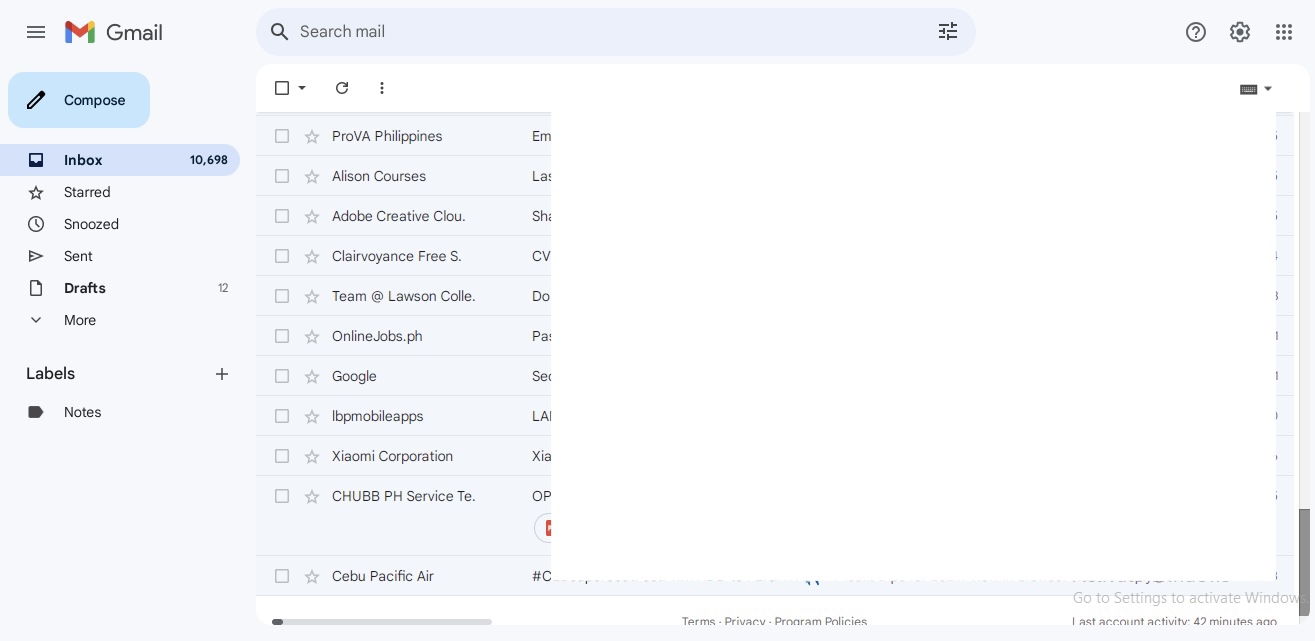Open the main menu hamburger icon
The width and height of the screenshot is (1315, 641).
(36, 32)
